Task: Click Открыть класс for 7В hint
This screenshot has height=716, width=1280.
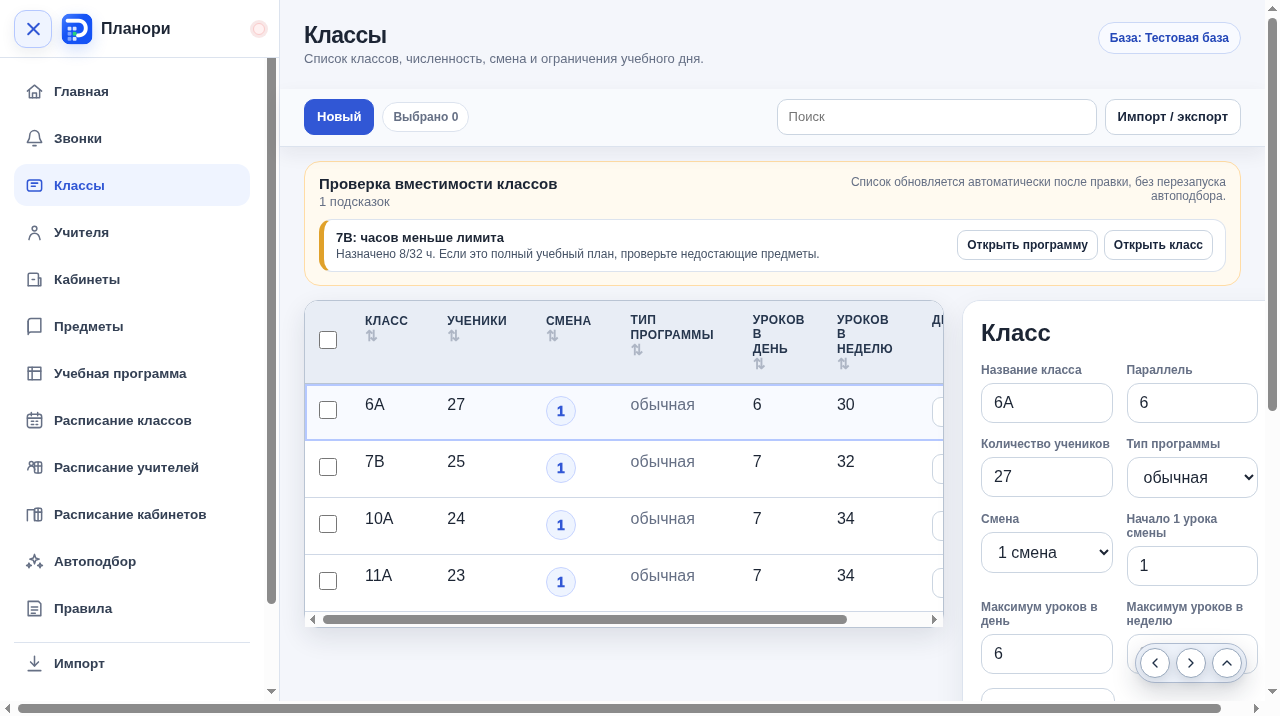Action: tap(1158, 245)
